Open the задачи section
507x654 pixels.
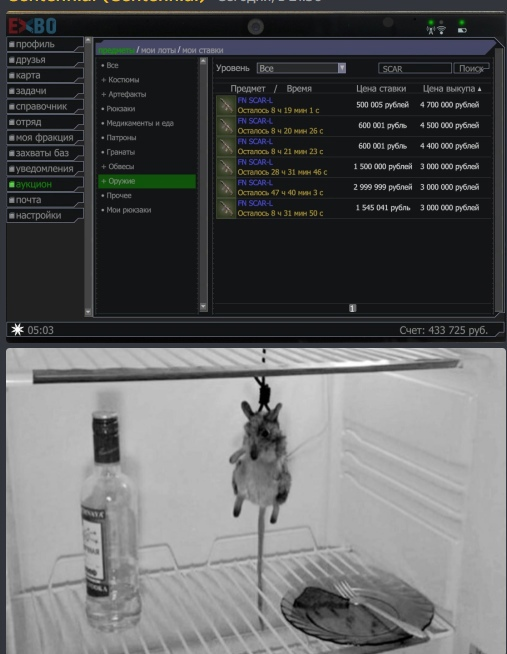click(x=45, y=91)
